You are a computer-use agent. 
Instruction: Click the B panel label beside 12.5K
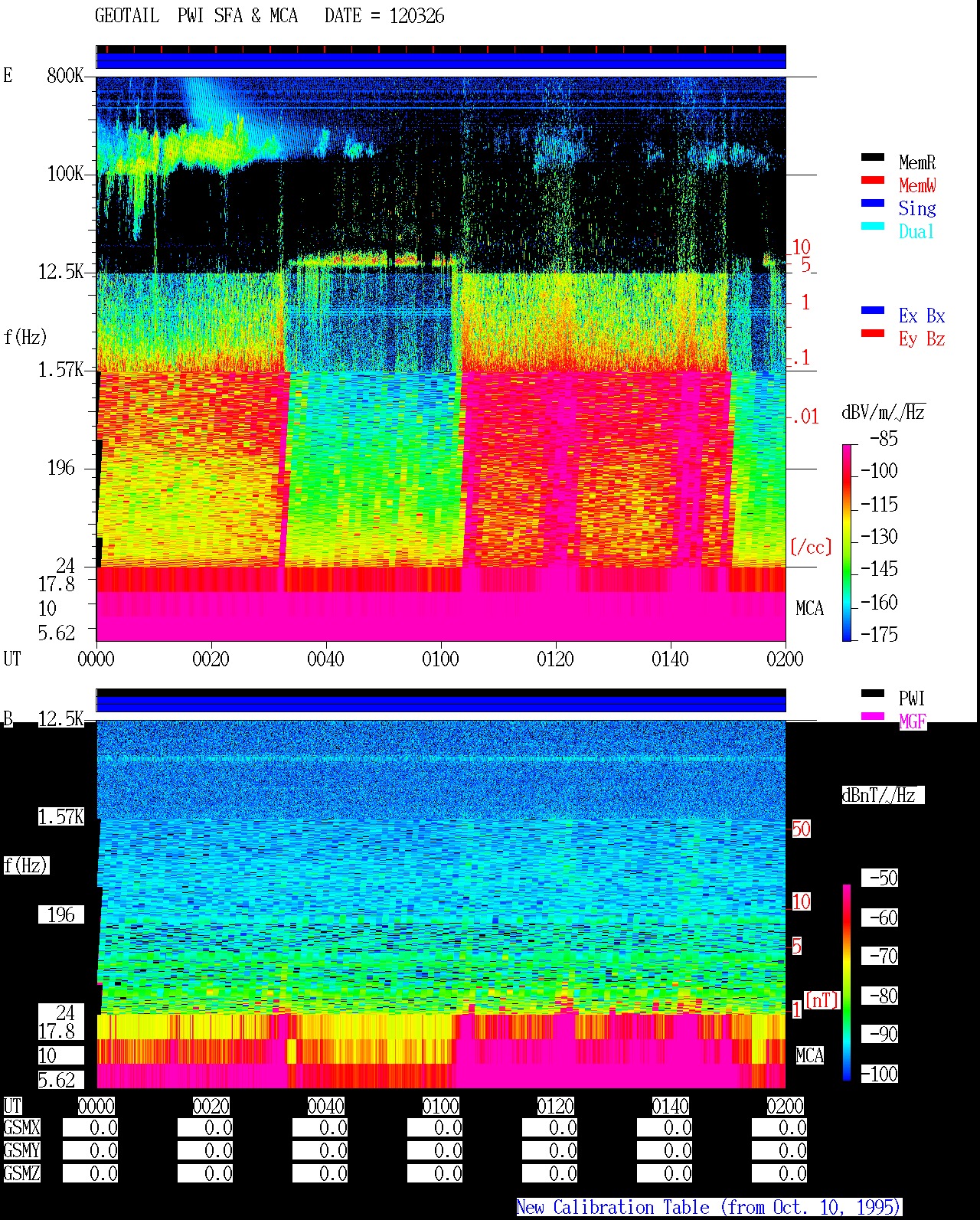click(8, 718)
